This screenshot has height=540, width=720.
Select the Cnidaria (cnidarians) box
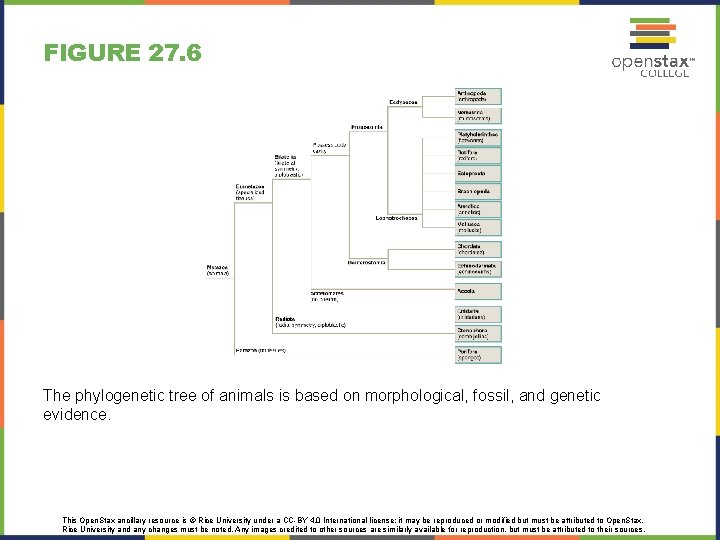pyautogui.click(x=478, y=315)
